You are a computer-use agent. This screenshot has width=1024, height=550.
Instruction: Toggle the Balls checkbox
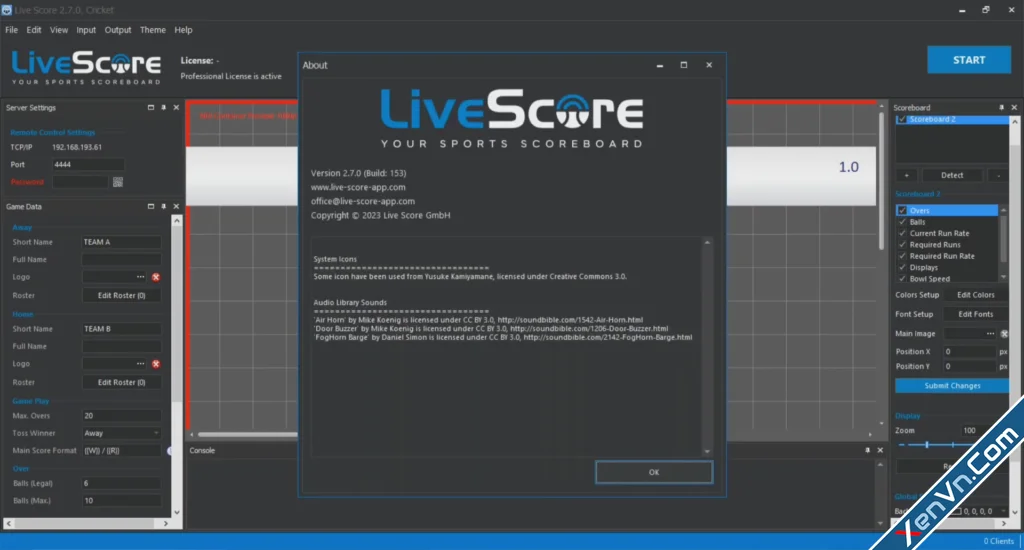pyautogui.click(x=903, y=222)
